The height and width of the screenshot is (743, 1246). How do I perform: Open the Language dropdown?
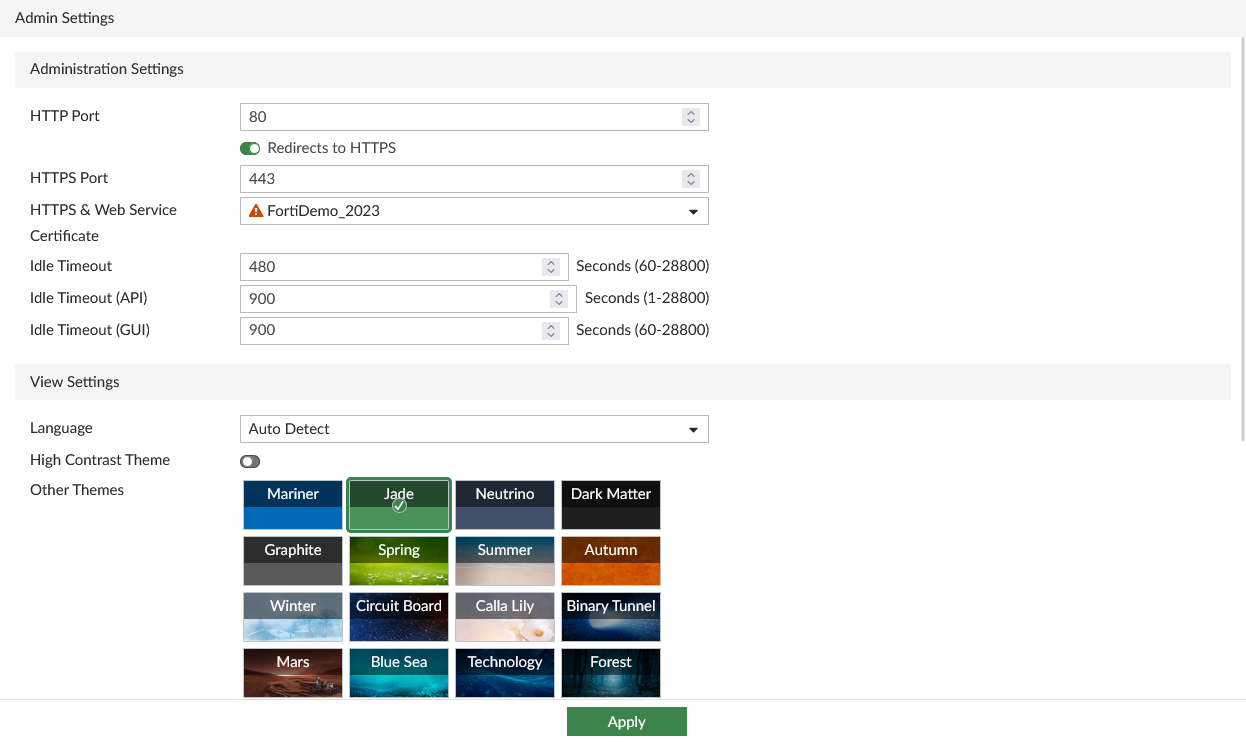[474, 428]
